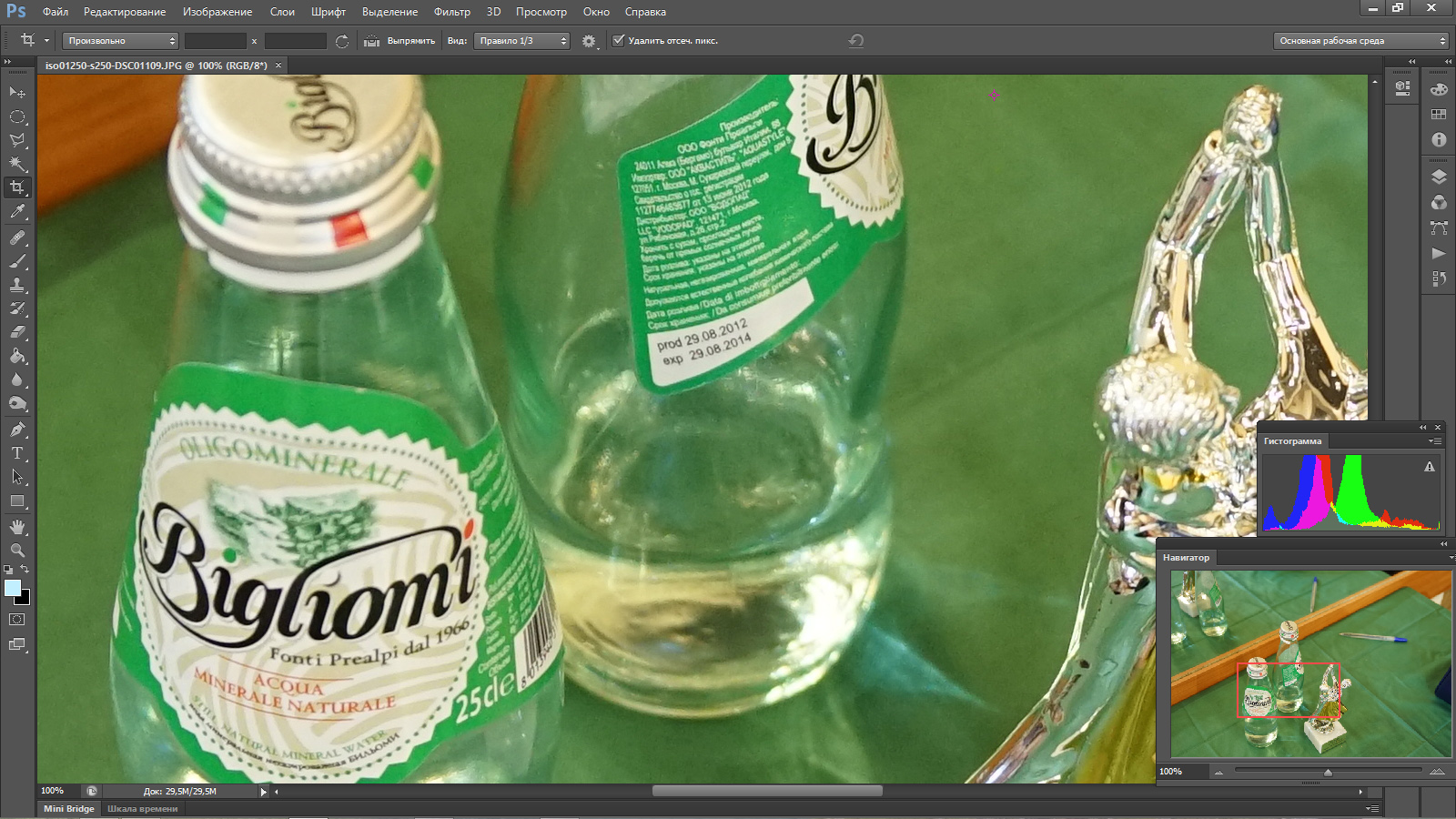The width and height of the screenshot is (1456, 819).
Task: Select the Paint Bucket tool
Action: click(17, 356)
